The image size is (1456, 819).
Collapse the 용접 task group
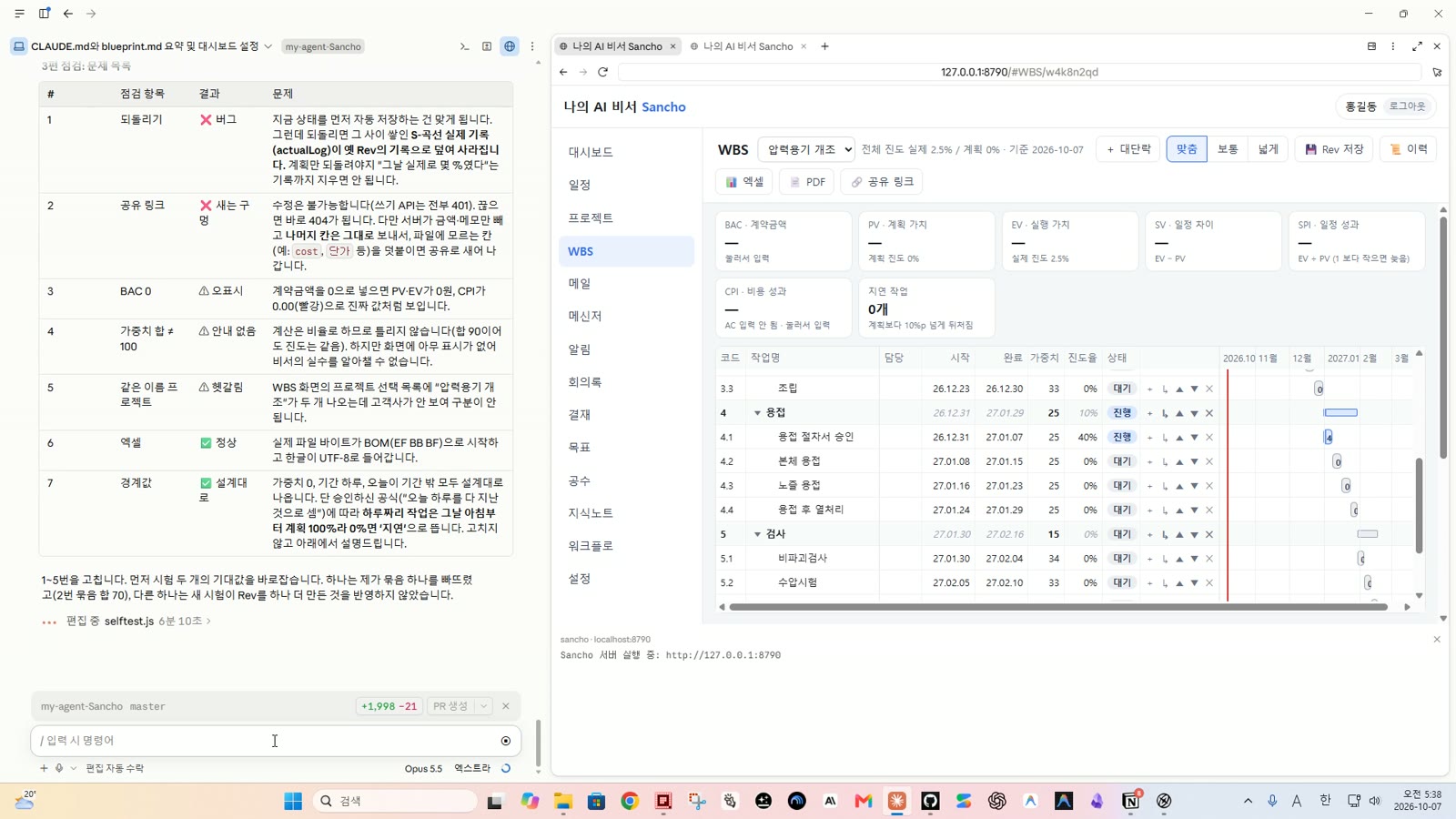point(757,413)
